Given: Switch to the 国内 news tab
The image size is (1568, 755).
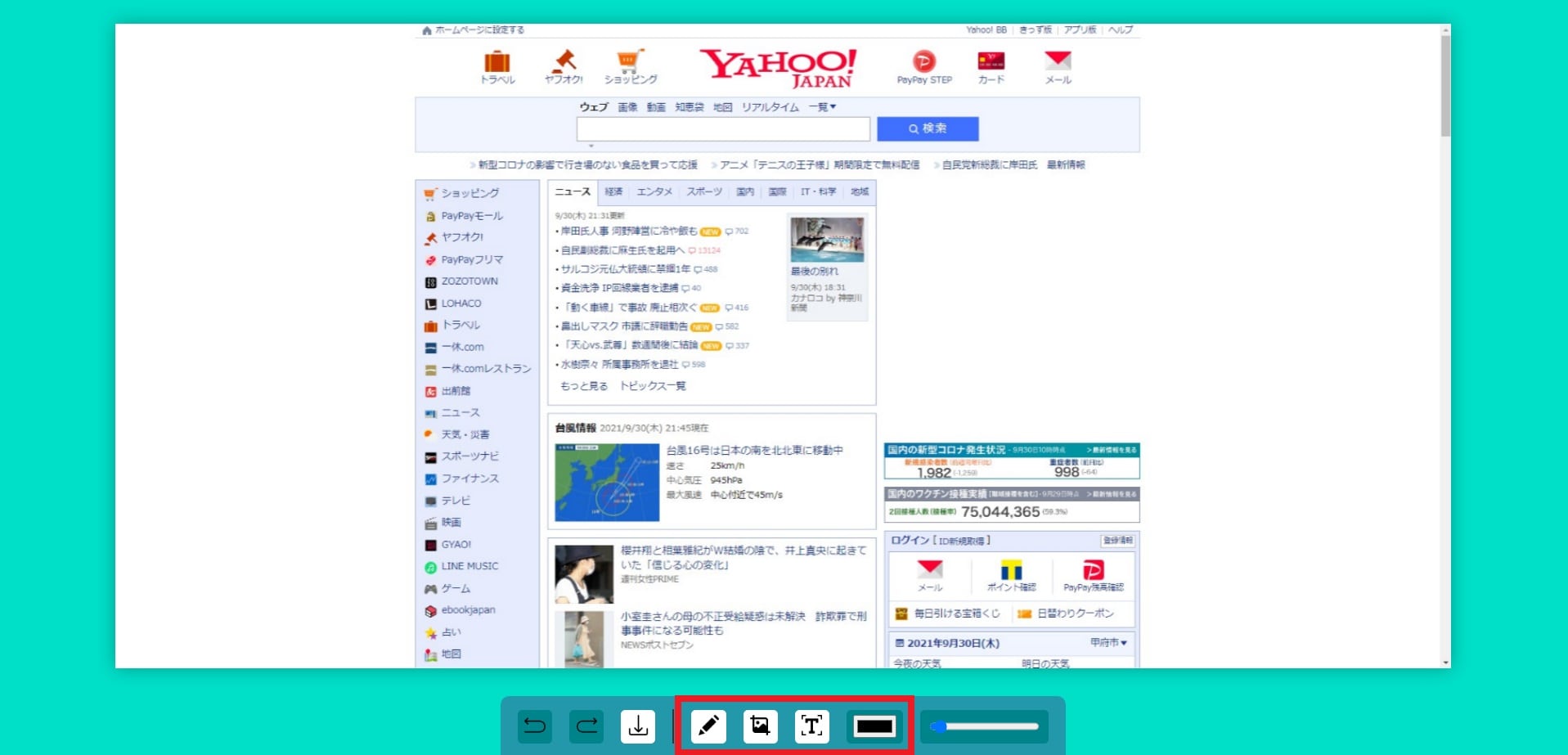Looking at the screenshot, I should [745, 192].
